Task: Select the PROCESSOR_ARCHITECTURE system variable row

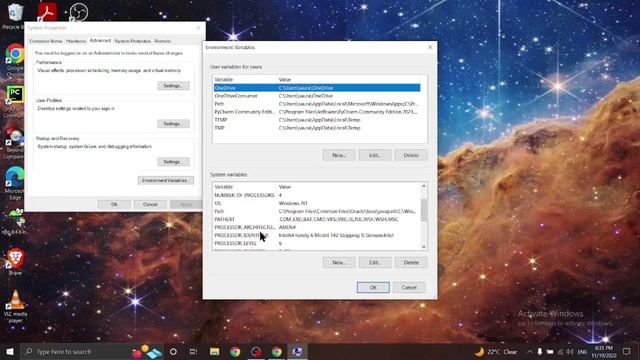Action: coord(317,227)
